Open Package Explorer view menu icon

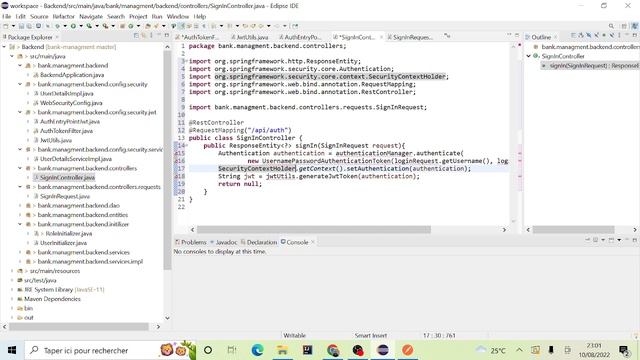151,36
